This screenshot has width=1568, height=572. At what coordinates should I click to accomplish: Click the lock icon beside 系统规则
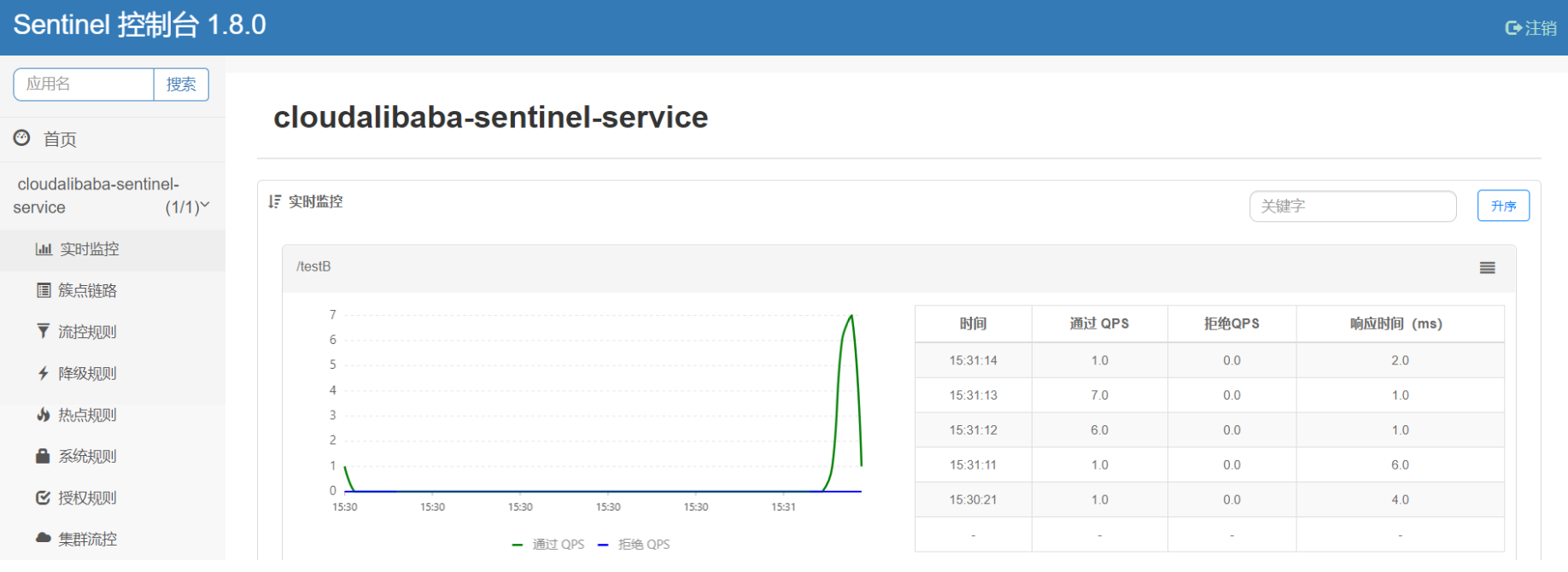pyautogui.click(x=44, y=456)
